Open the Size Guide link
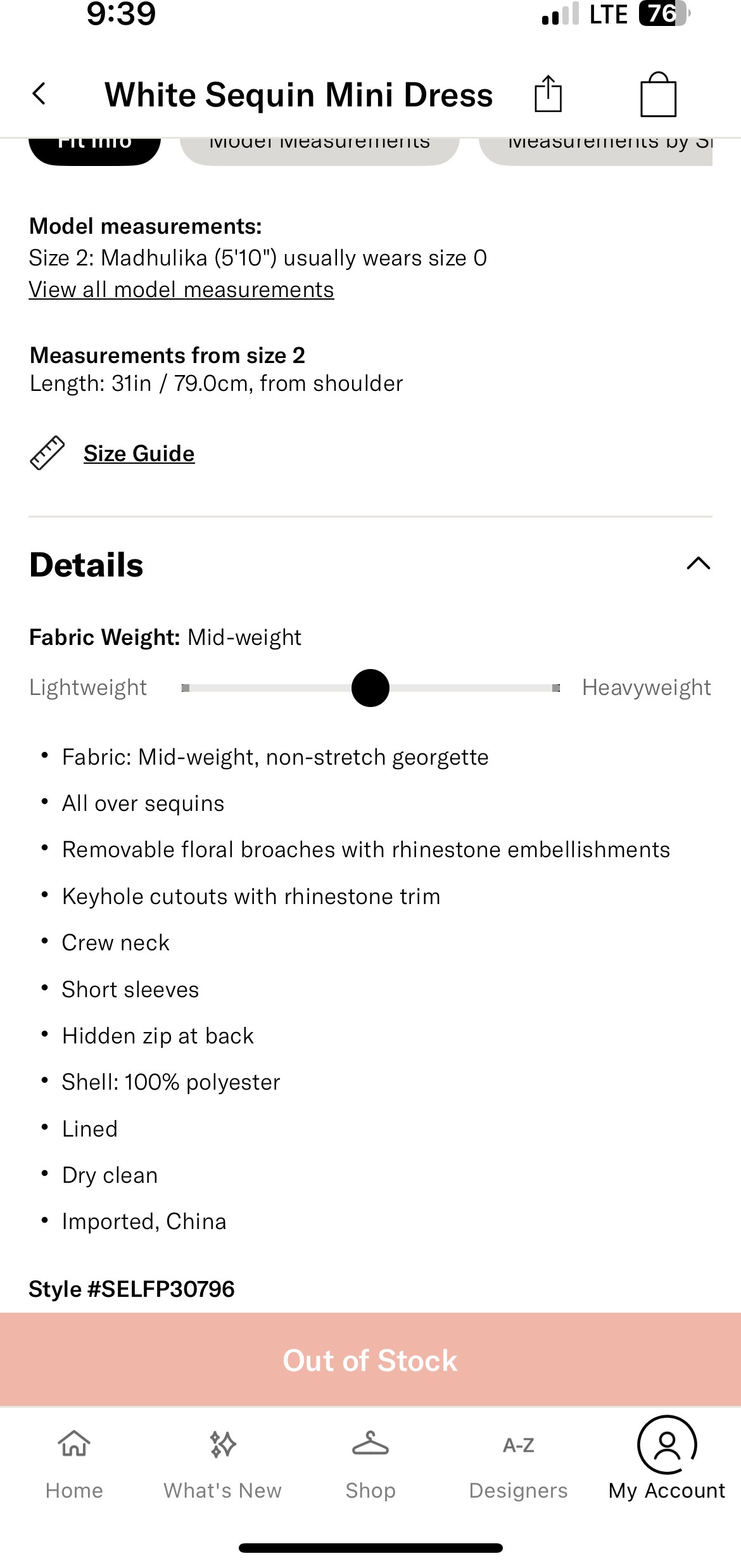Viewport: 741px width, 1568px height. (139, 454)
